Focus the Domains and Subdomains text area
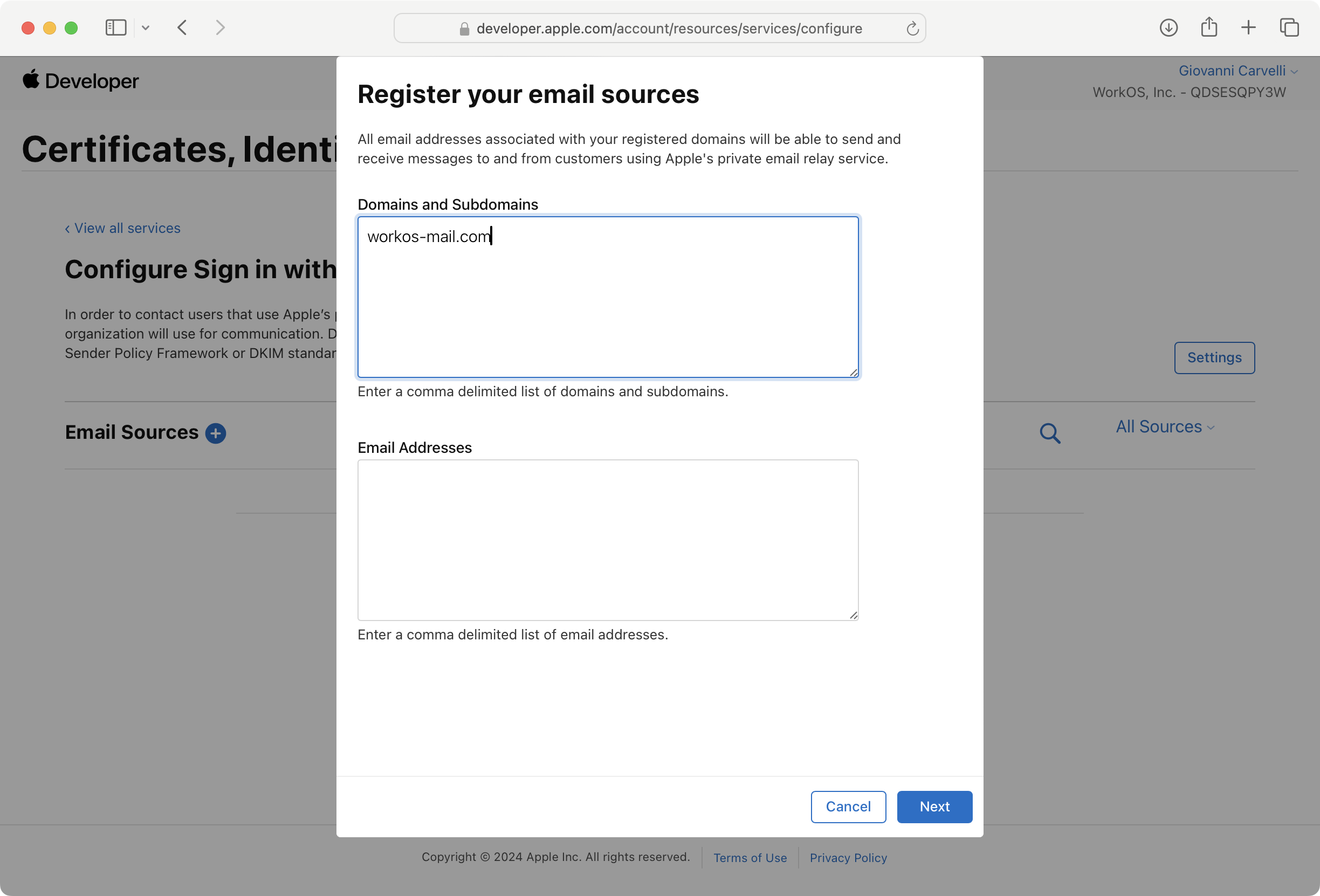1320x896 pixels. [x=607, y=297]
